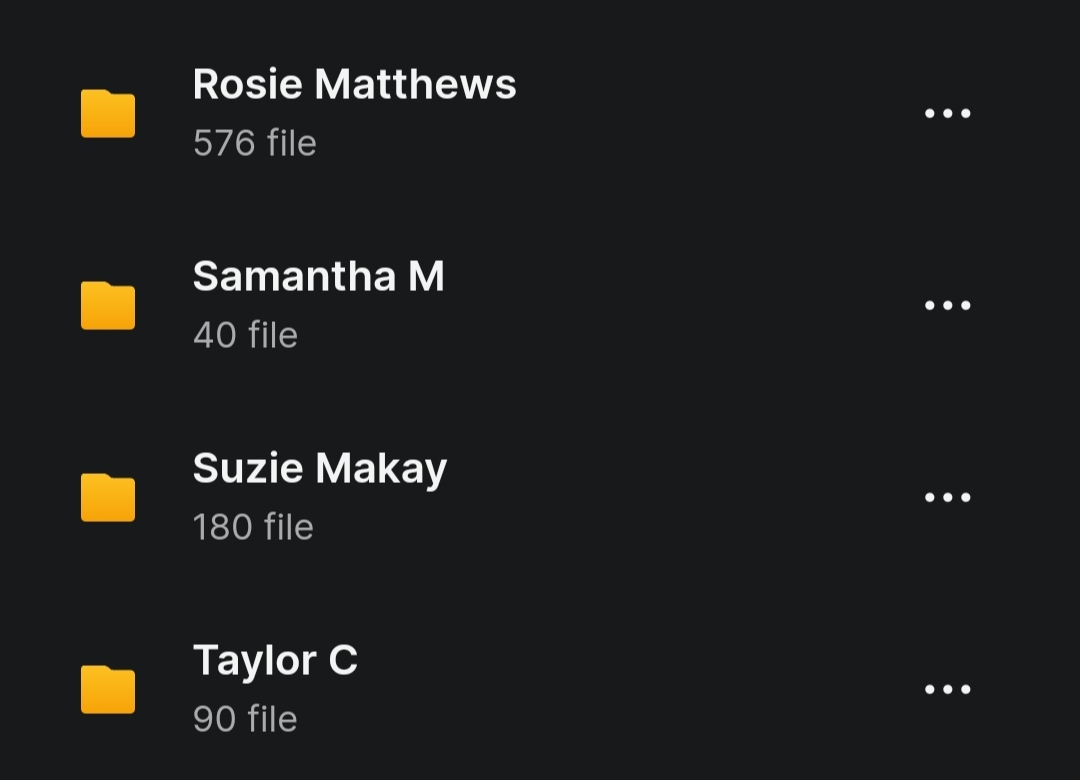The image size is (1080, 780).
Task: Select the "180 file" subtitle
Action: point(253,527)
